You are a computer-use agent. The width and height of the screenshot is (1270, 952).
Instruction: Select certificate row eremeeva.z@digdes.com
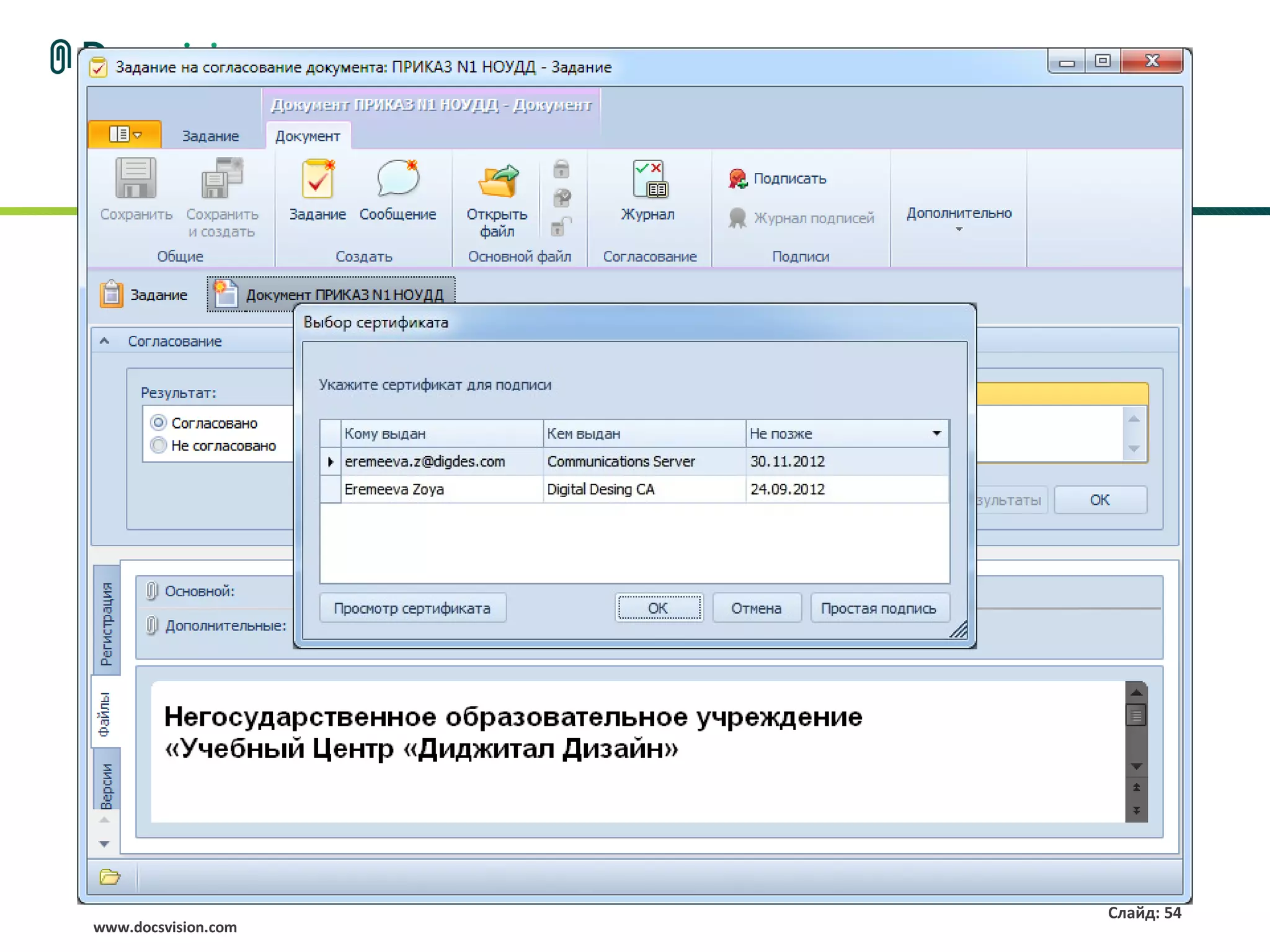(634, 461)
